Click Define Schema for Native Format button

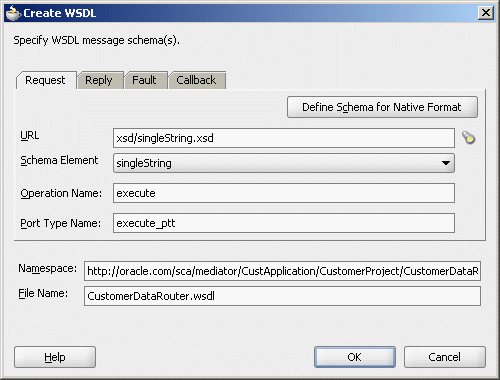[382, 107]
